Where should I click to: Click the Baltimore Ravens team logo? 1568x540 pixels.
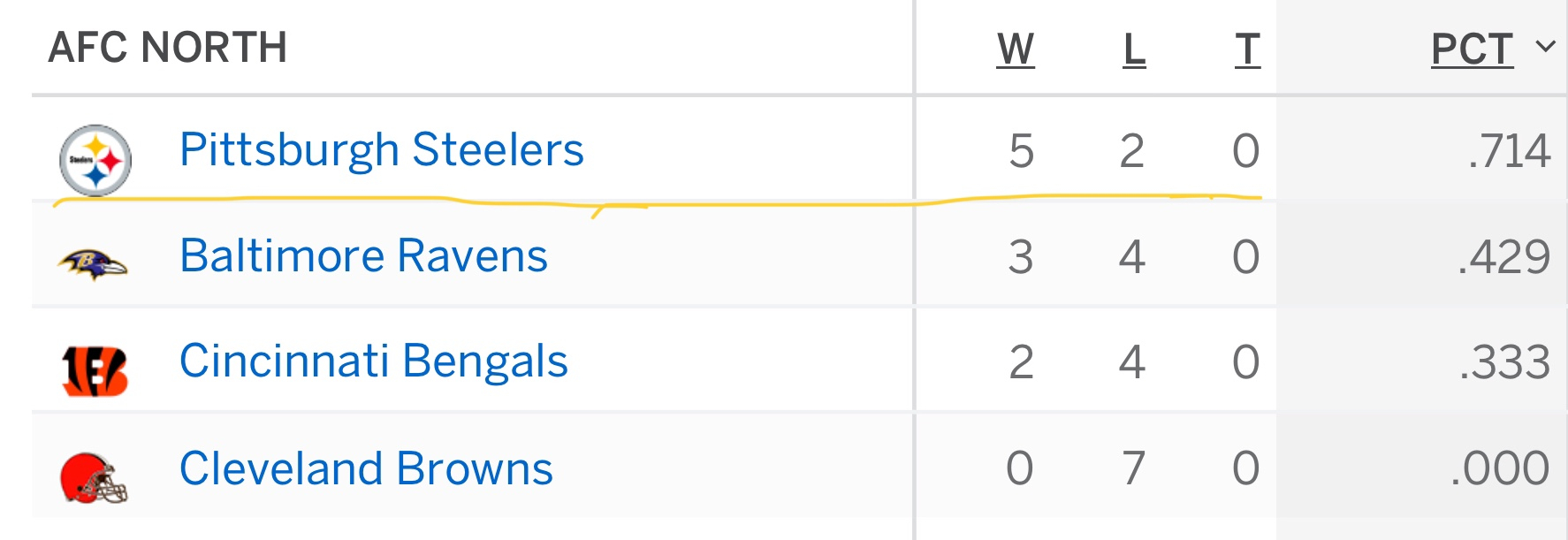pos(93,263)
